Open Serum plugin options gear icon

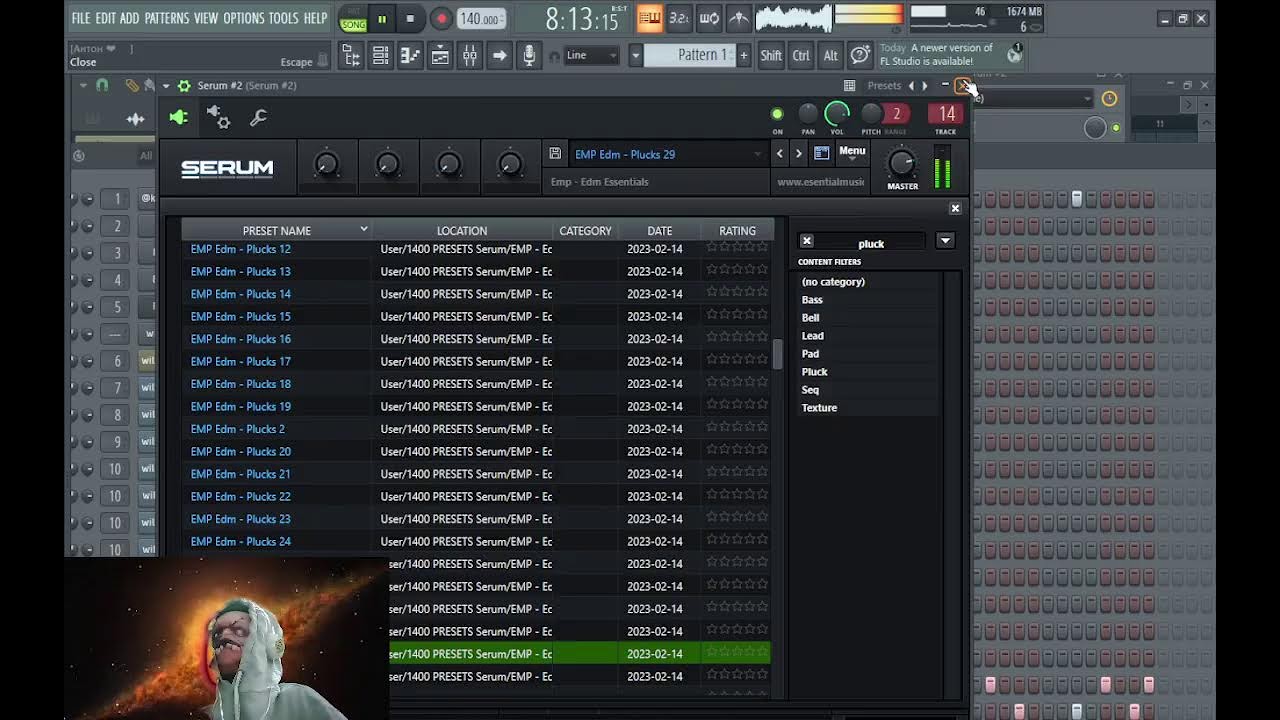pyautogui.click(x=184, y=86)
